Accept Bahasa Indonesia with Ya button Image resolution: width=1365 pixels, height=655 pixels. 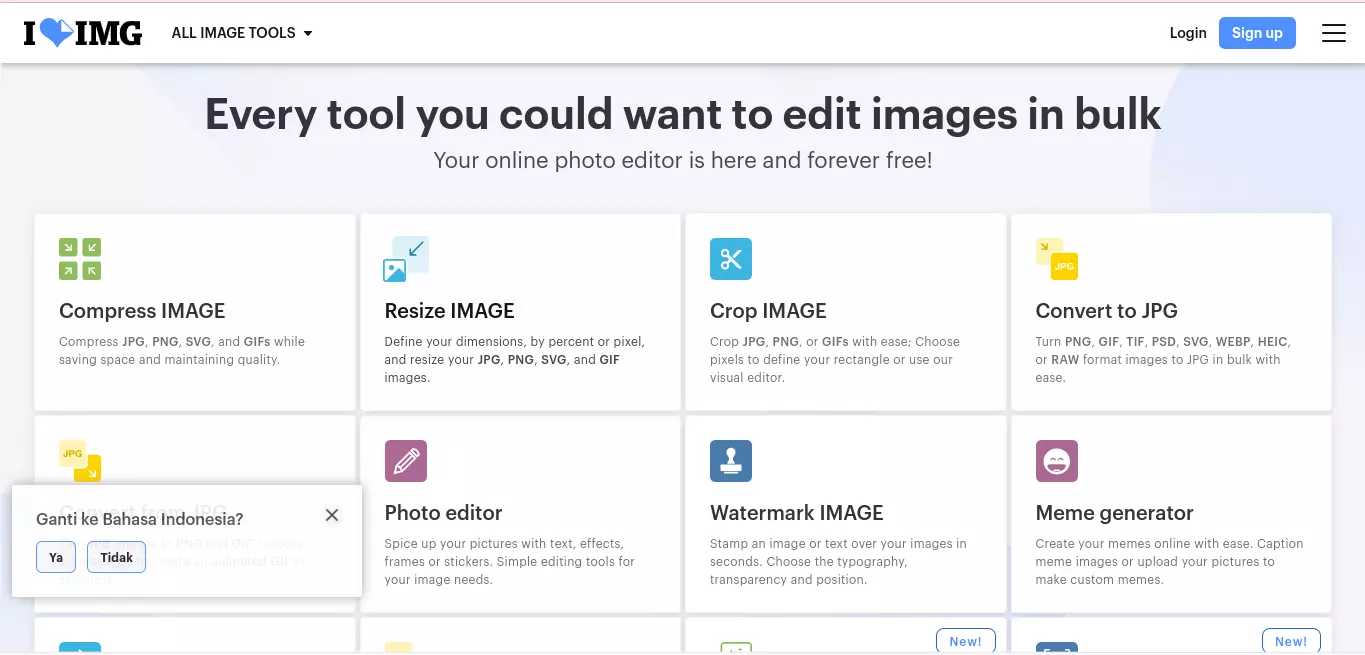(56, 557)
